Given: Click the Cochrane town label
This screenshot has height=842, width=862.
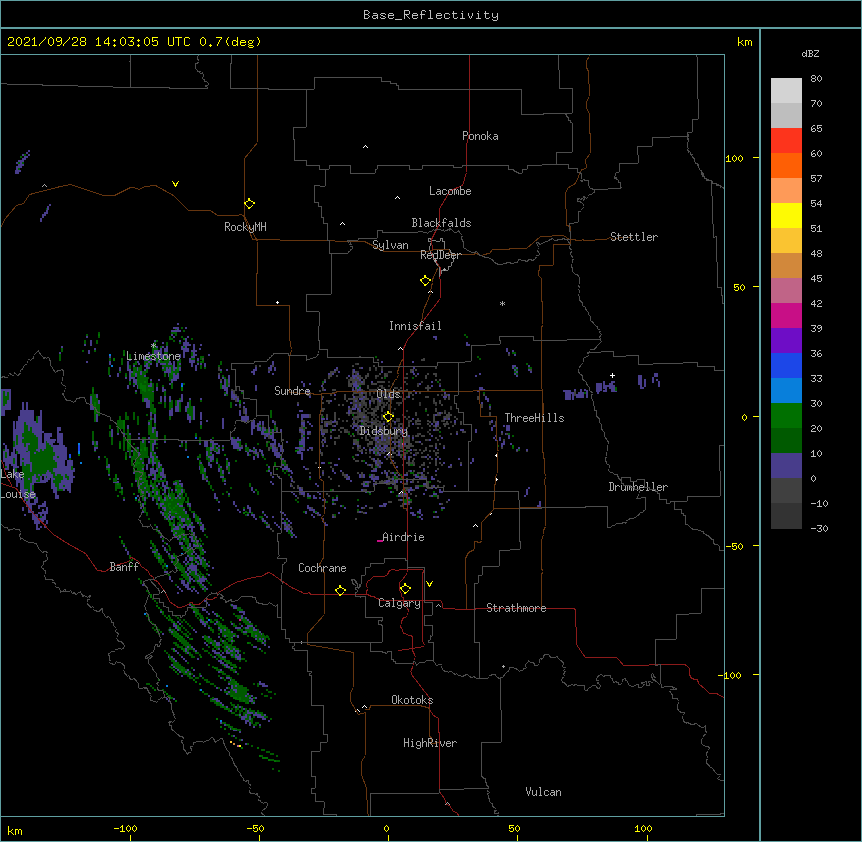Looking at the screenshot, I should tap(322, 568).
